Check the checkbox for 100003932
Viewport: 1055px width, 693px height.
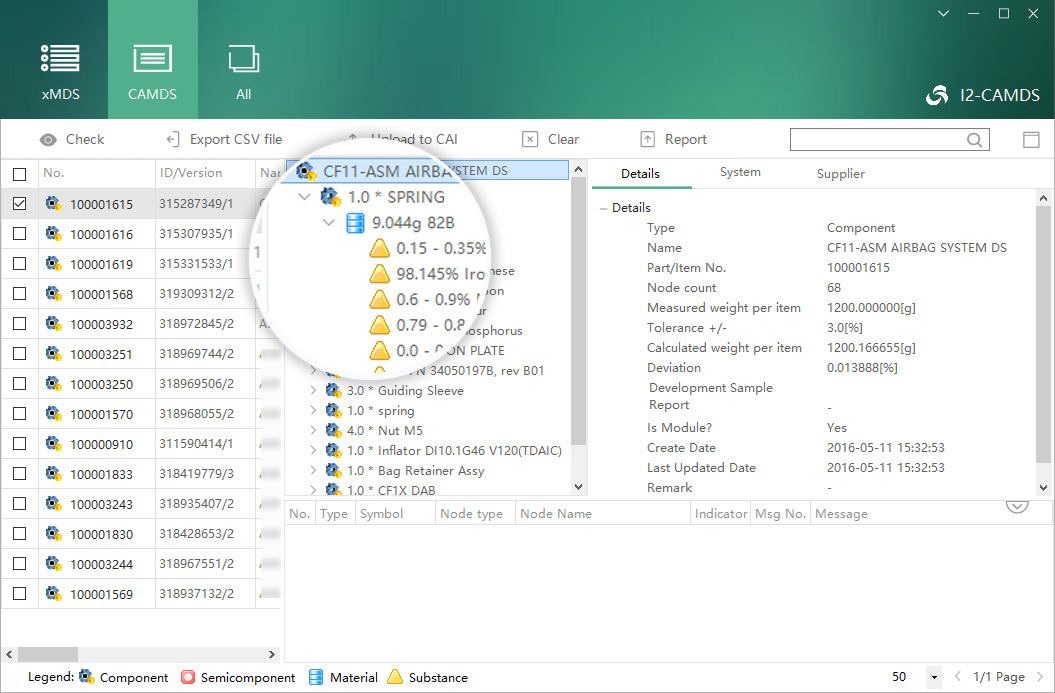pyautogui.click(x=20, y=324)
